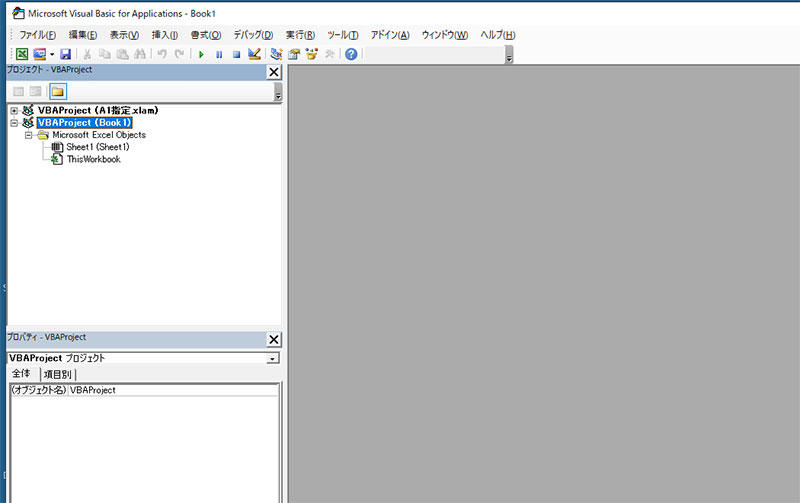The width and height of the screenshot is (800, 503).
Task: Open the Object Browser toolbar icon
Action: point(312,54)
